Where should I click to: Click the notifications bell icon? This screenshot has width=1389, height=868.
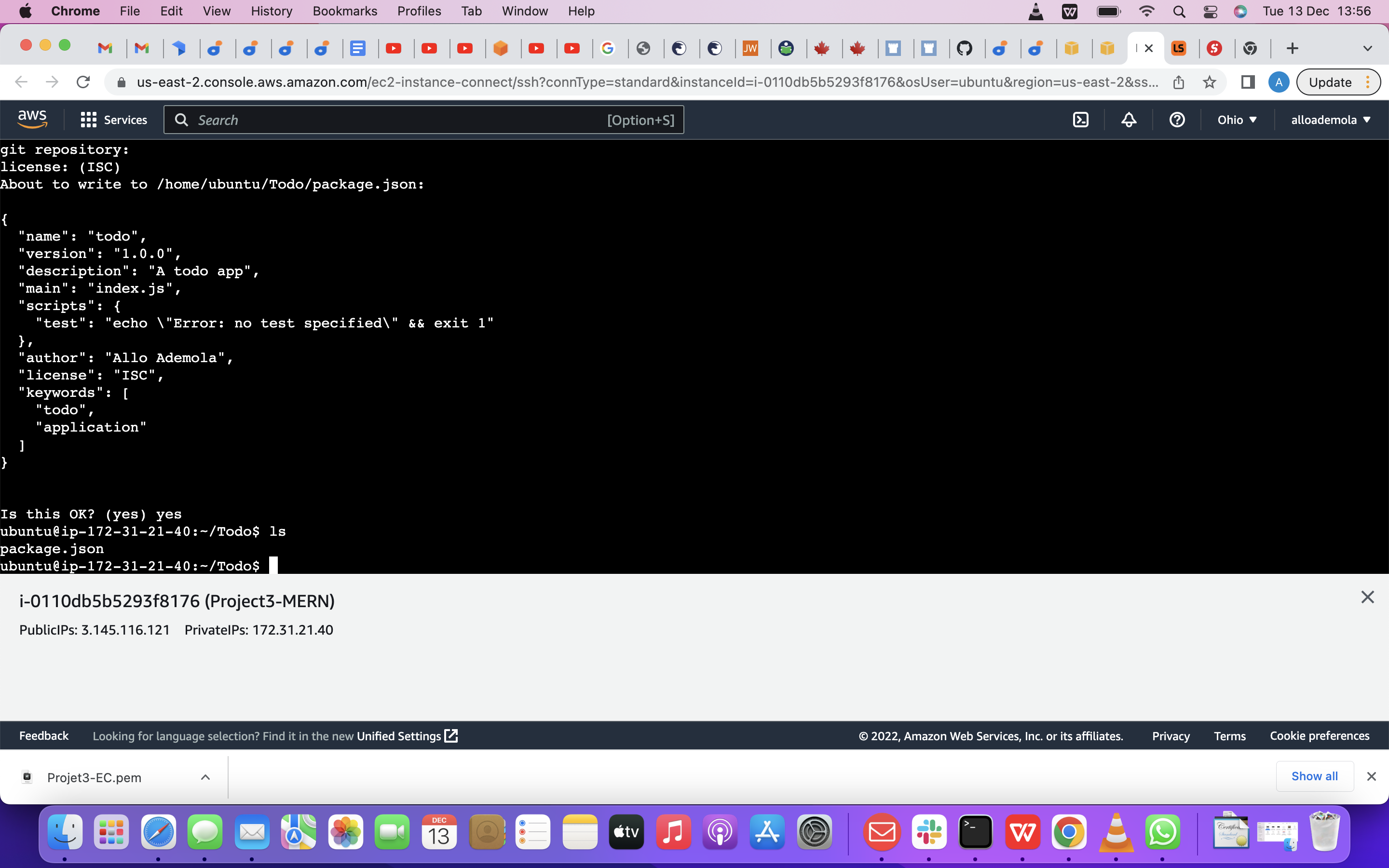coord(1129,120)
